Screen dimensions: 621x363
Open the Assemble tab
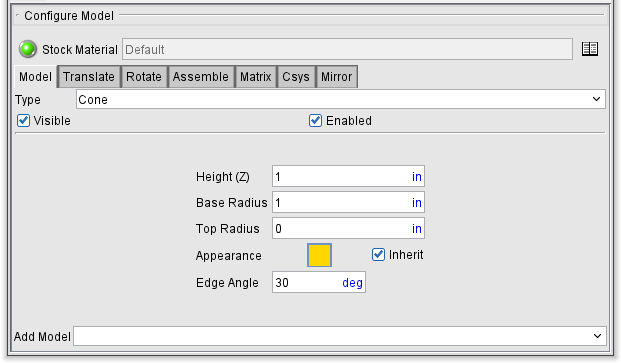pyautogui.click(x=201, y=76)
